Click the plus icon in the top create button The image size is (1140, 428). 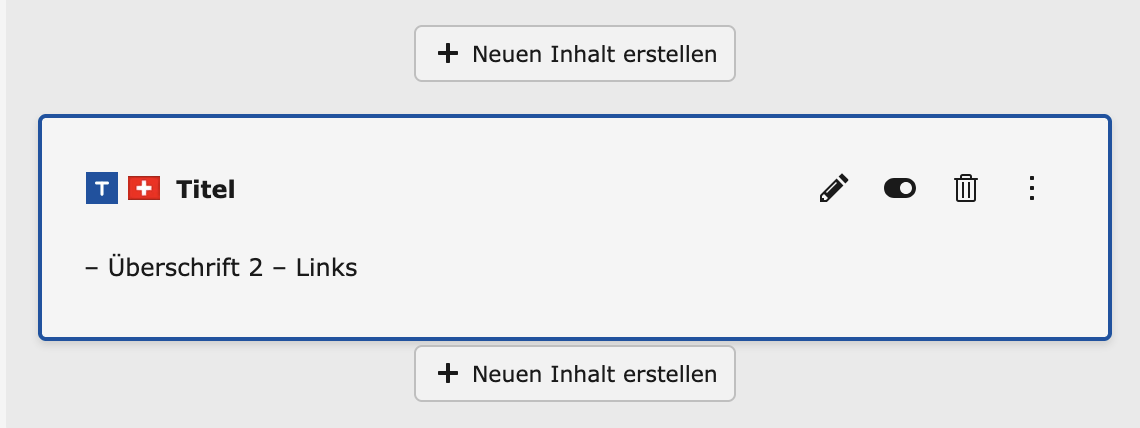click(448, 53)
